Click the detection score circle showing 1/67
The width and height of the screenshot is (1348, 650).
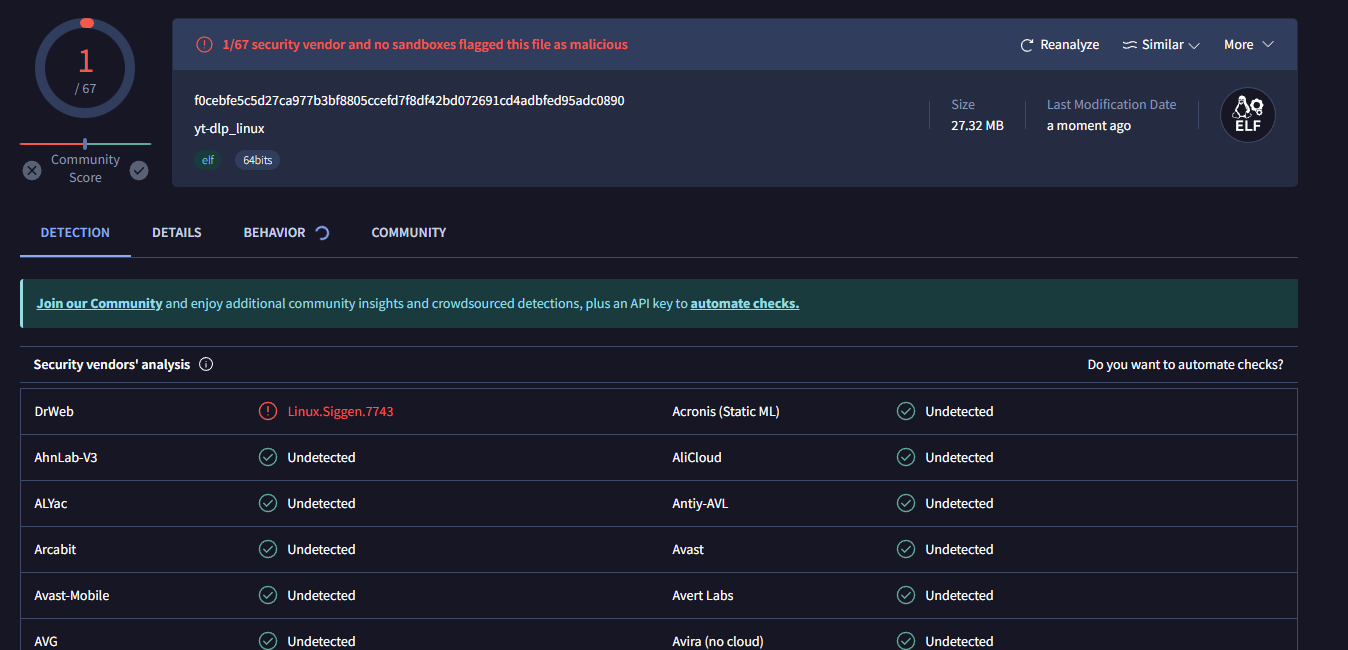[x=86, y=68]
